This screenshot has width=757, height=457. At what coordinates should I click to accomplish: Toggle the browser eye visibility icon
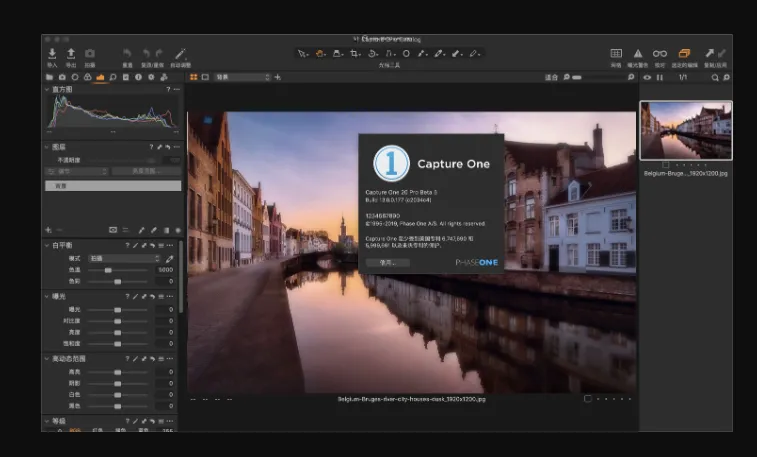647,77
